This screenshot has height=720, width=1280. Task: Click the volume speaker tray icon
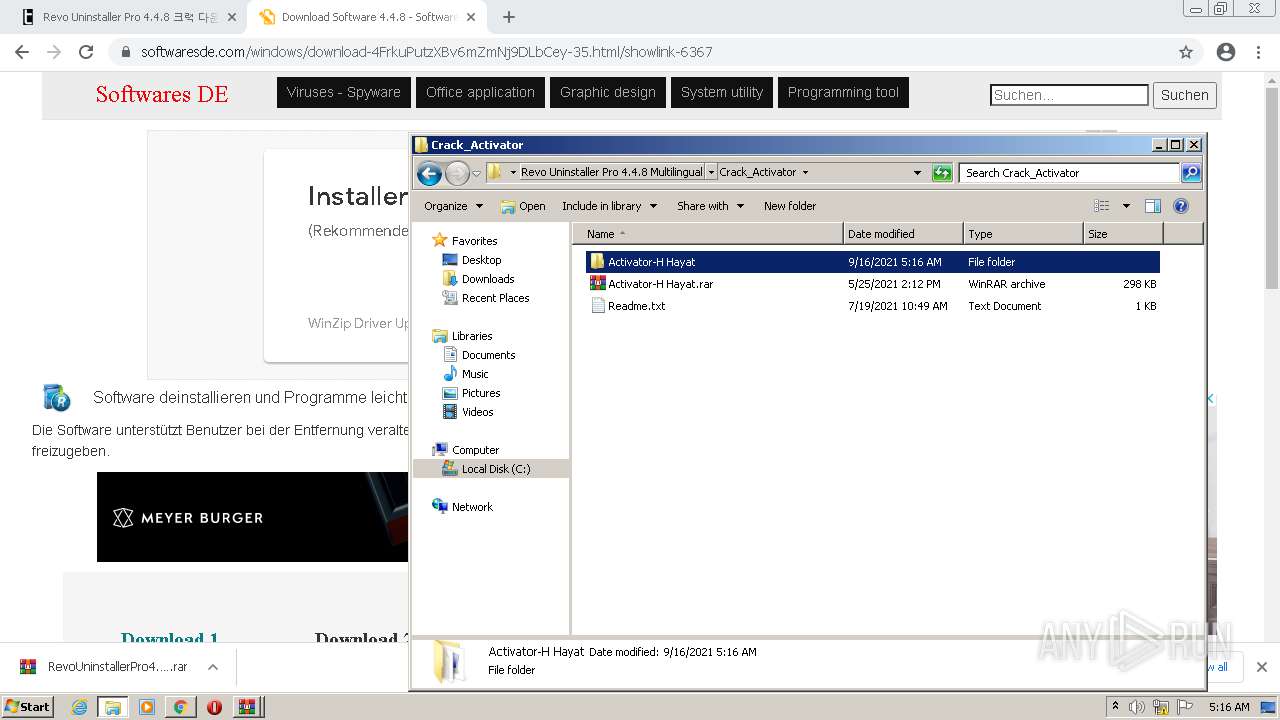[1136, 707]
